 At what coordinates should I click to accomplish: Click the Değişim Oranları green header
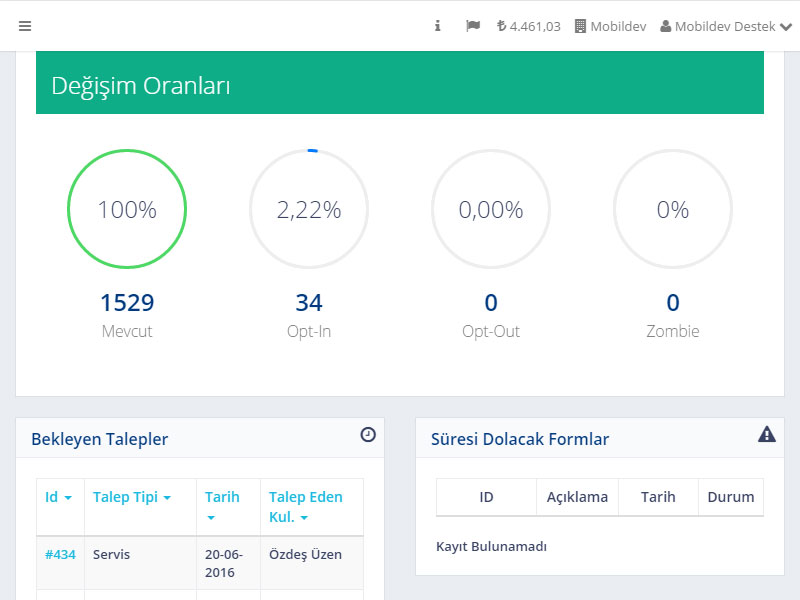pos(400,86)
